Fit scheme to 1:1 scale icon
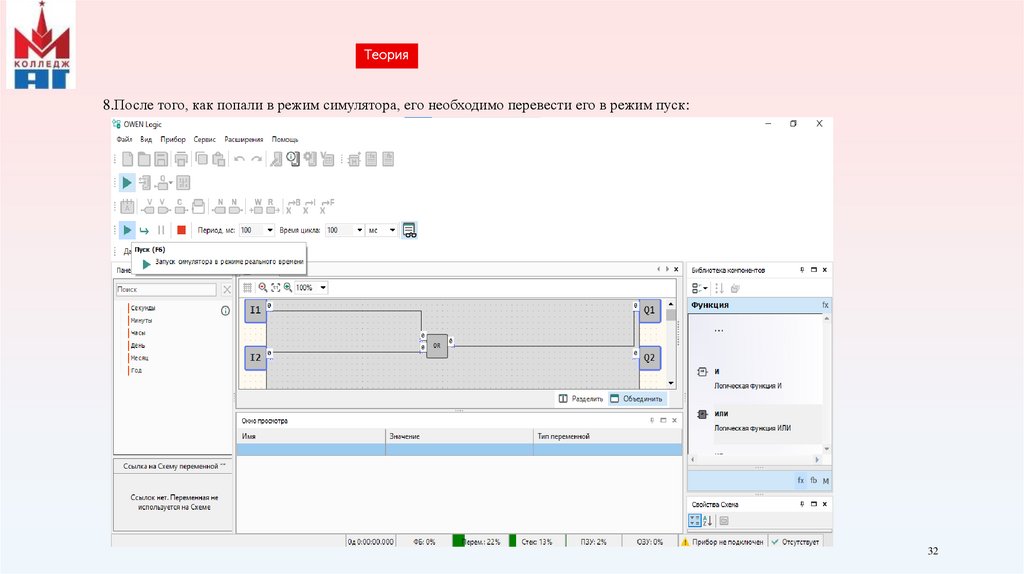This screenshot has width=1024, height=574. tap(275, 287)
